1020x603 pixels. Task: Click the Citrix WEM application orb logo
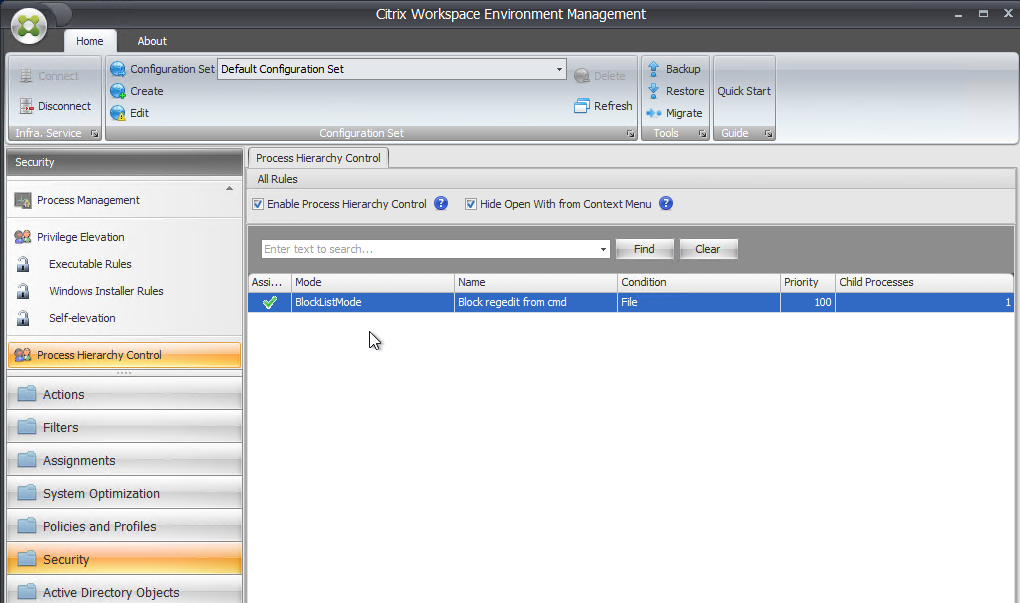pos(29,27)
